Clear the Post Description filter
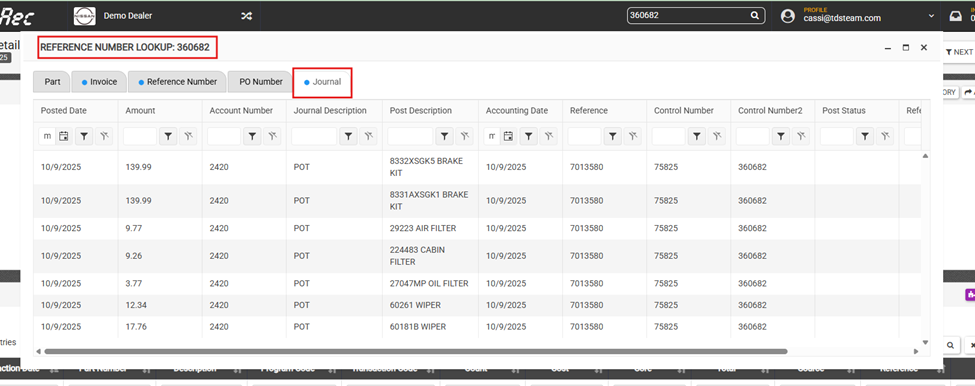The width and height of the screenshot is (975, 386). [x=464, y=136]
